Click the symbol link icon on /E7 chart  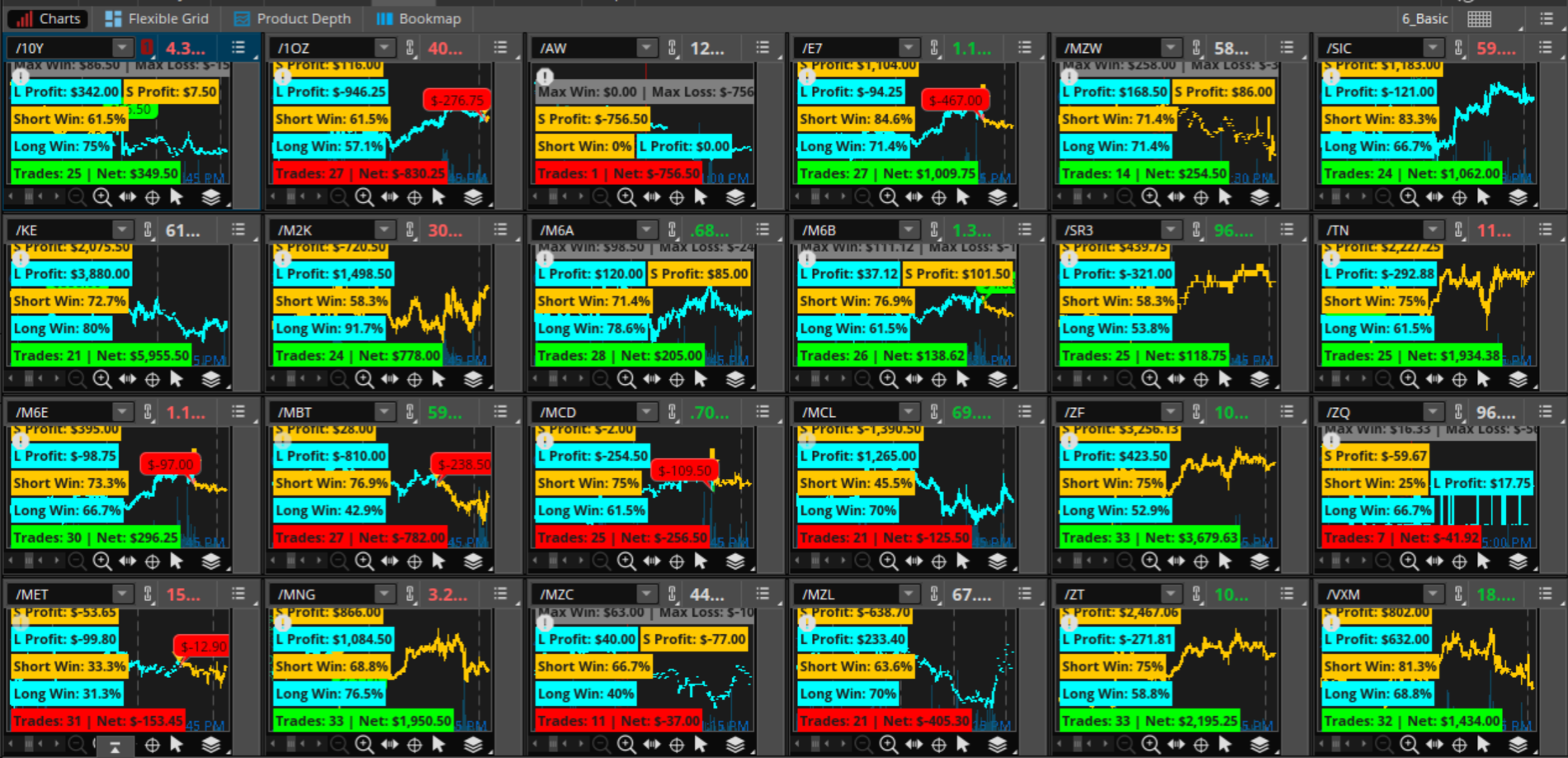click(934, 48)
